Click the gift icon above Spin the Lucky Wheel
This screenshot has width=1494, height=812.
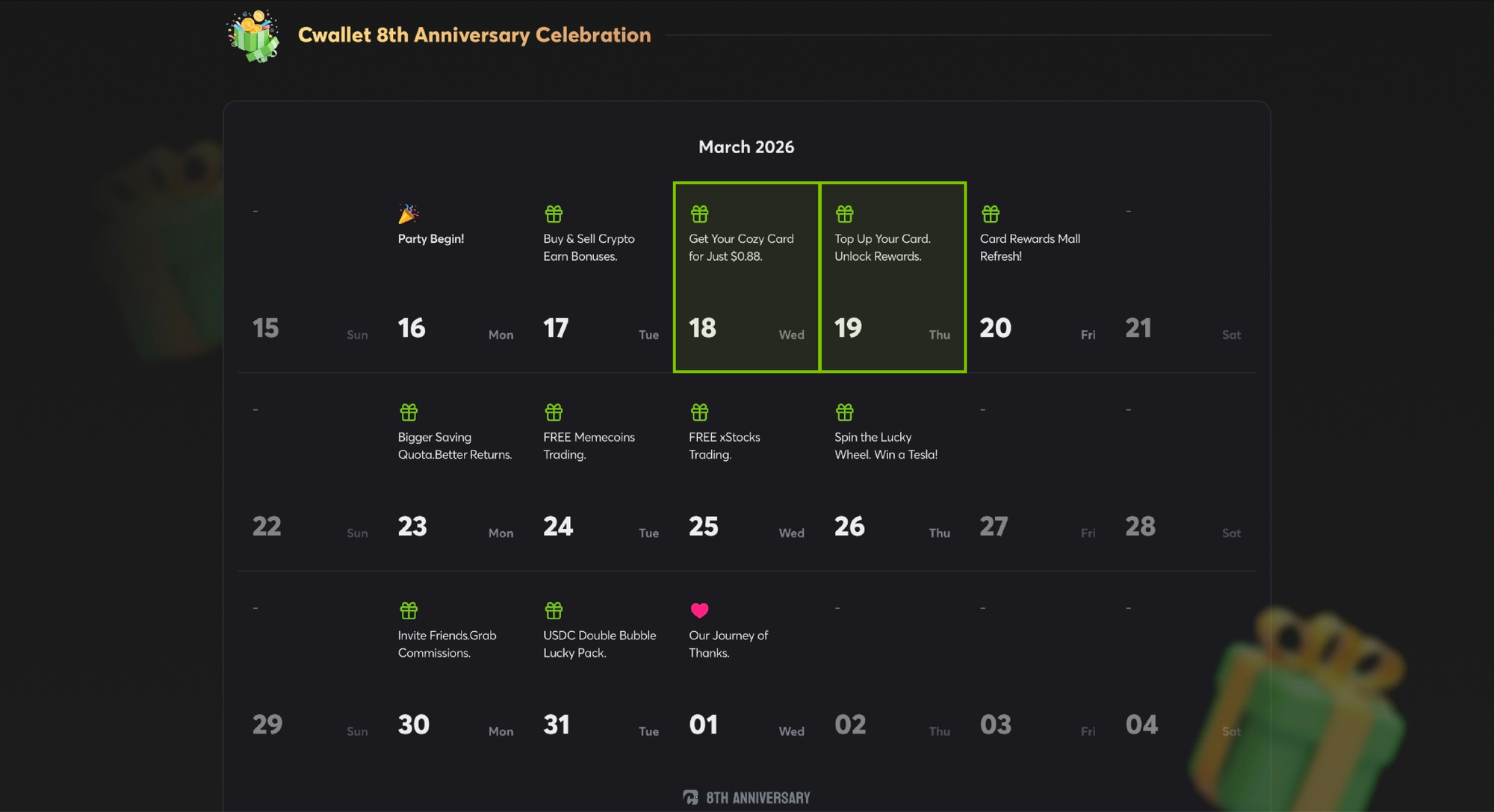click(844, 412)
